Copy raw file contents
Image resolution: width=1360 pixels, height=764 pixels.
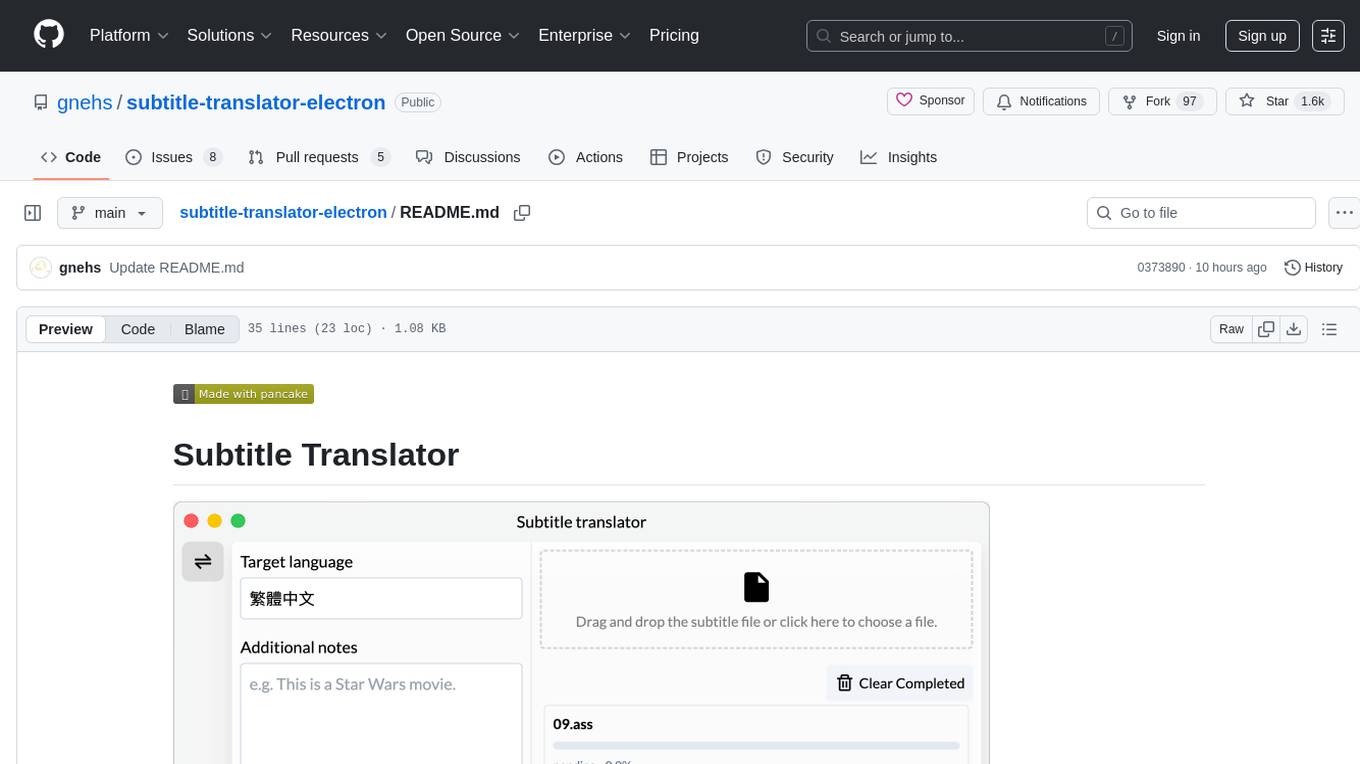tap(1266, 329)
